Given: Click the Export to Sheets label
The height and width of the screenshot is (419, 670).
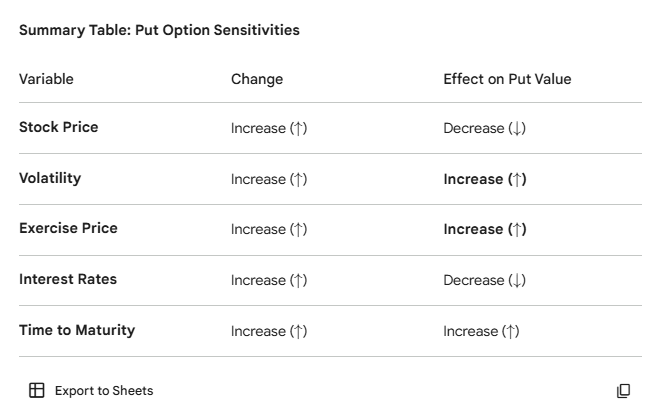Looking at the screenshot, I should [x=104, y=391].
